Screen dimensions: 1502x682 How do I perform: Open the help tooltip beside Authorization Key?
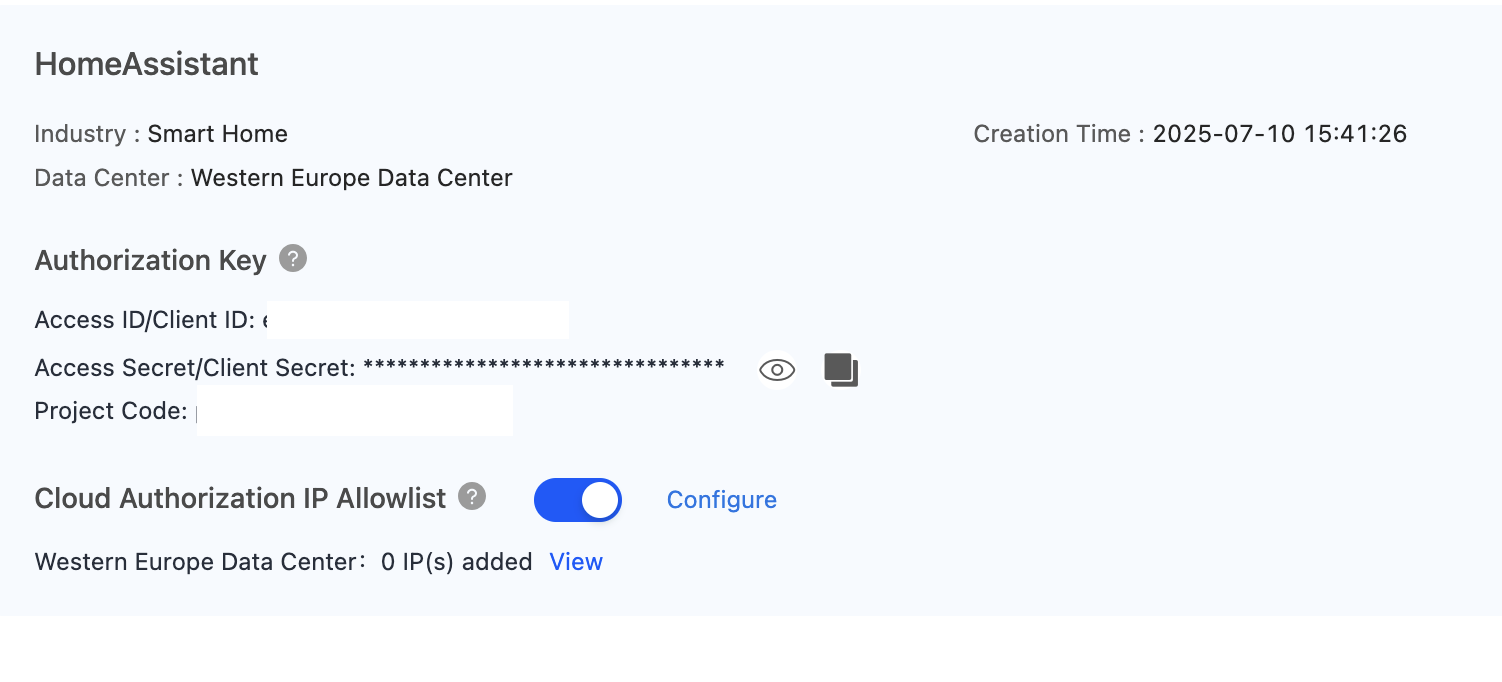coord(293,259)
